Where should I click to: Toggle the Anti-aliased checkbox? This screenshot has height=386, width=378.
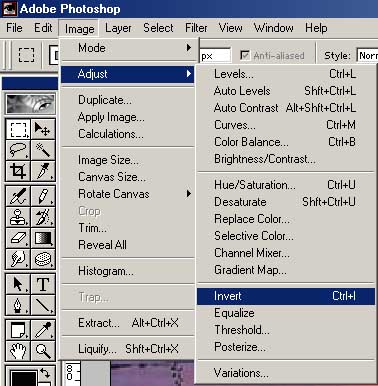point(245,55)
